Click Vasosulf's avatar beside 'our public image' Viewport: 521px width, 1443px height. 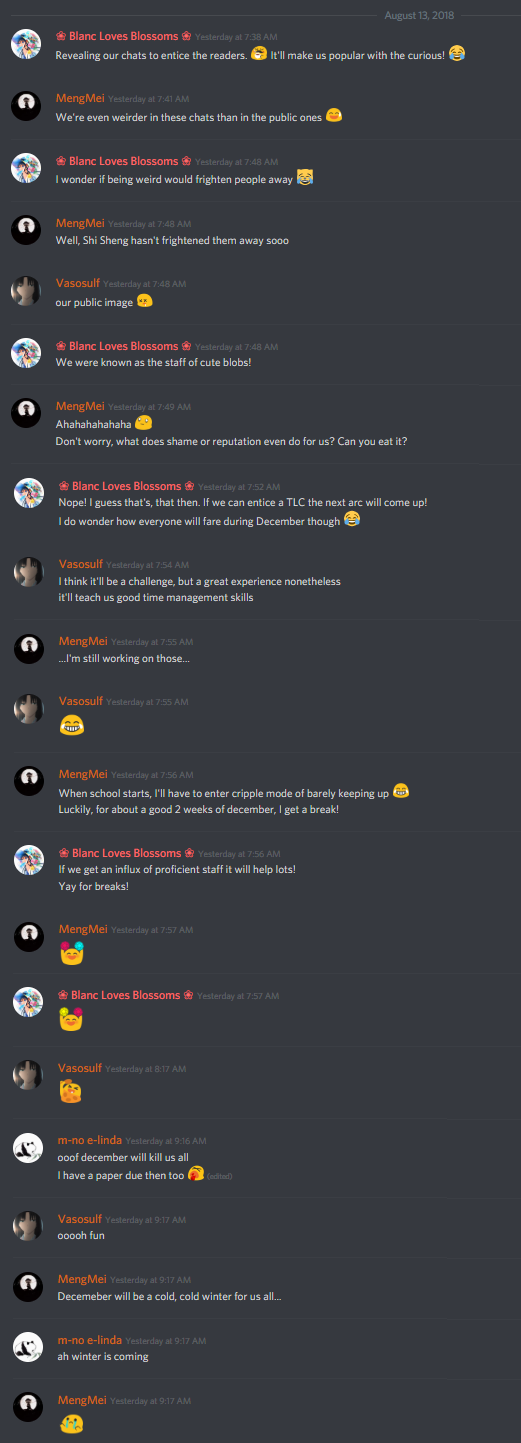25,292
